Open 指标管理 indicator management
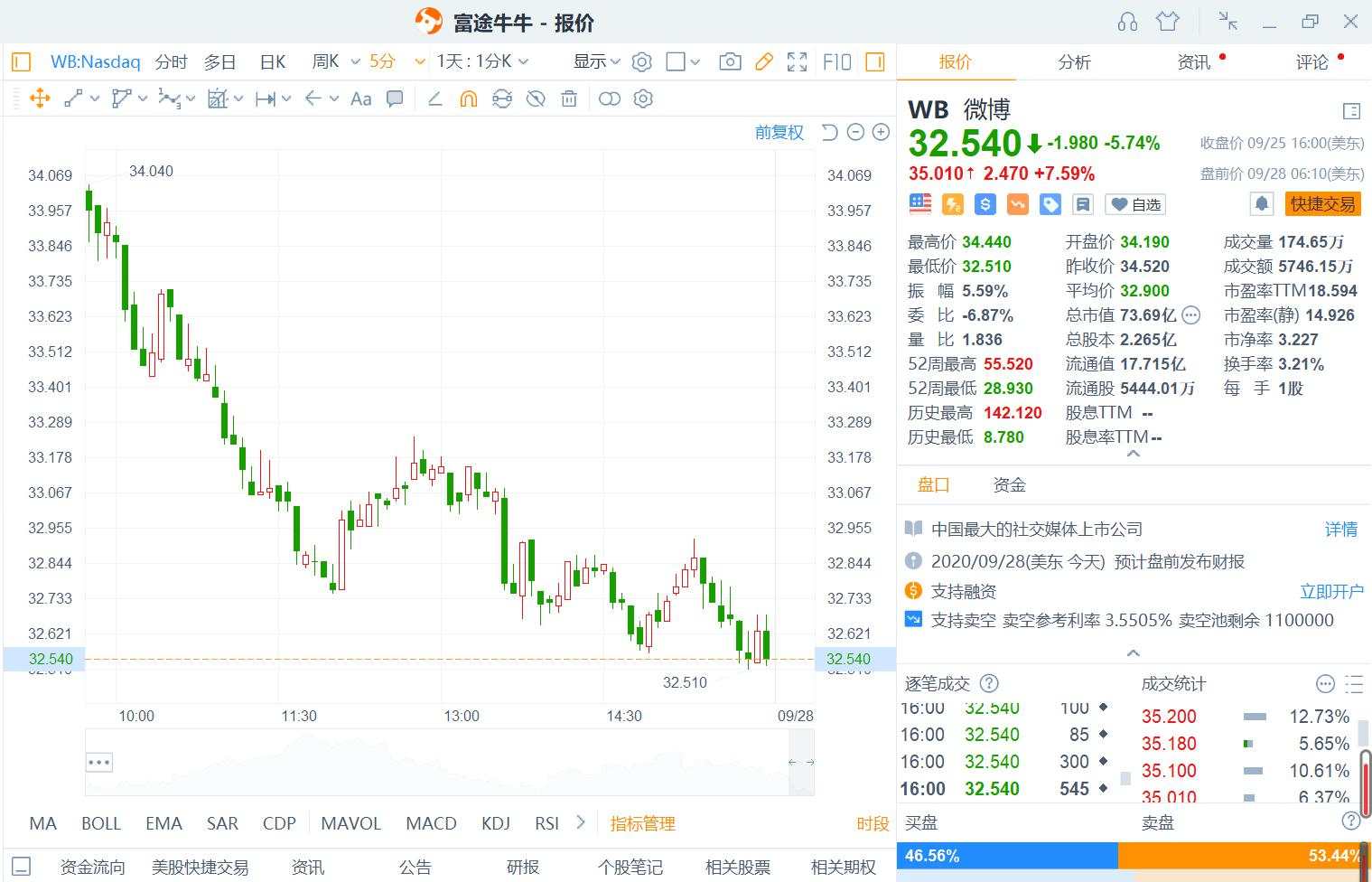The width and height of the screenshot is (1372, 882). tap(643, 823)
